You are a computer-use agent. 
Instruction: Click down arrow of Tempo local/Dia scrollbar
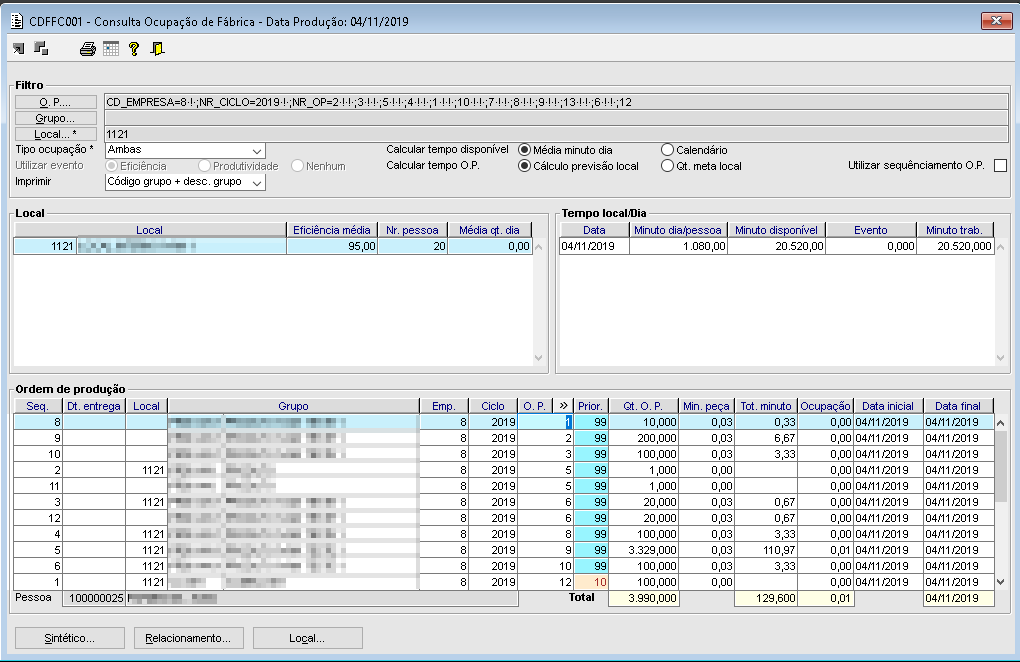[x=1000, y=358]
